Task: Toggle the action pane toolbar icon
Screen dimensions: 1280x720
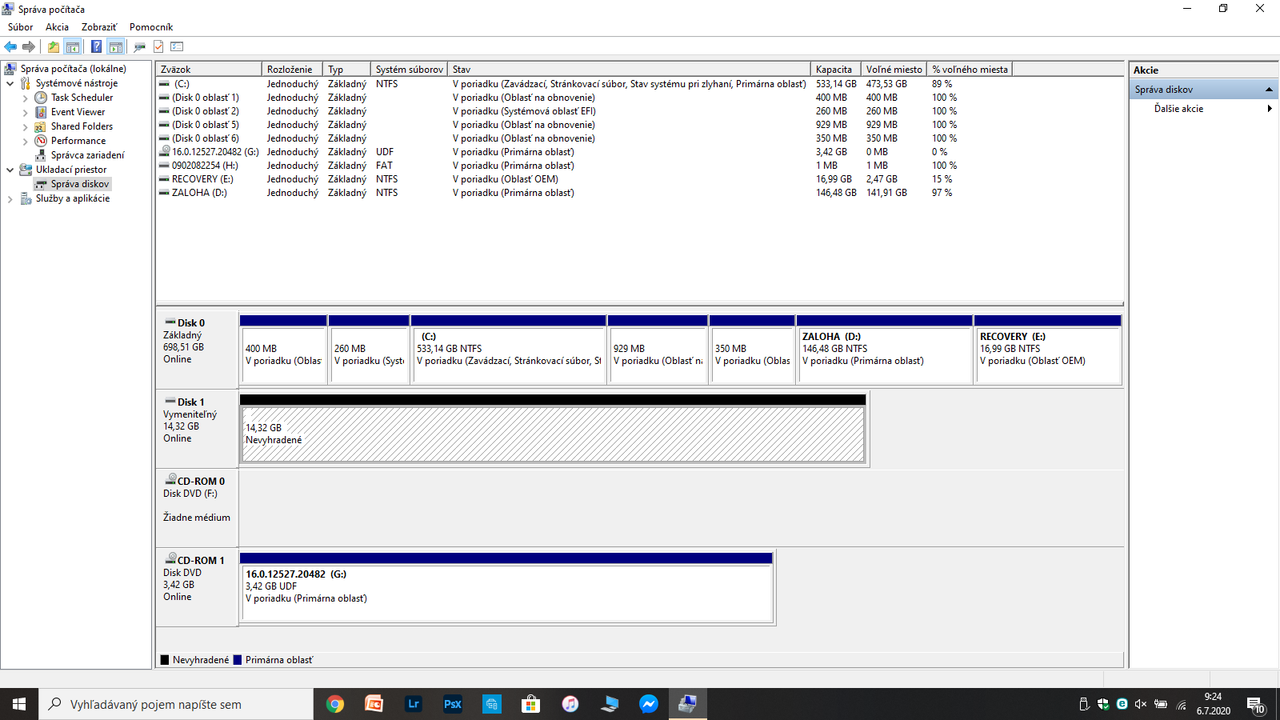Action: 116,47
